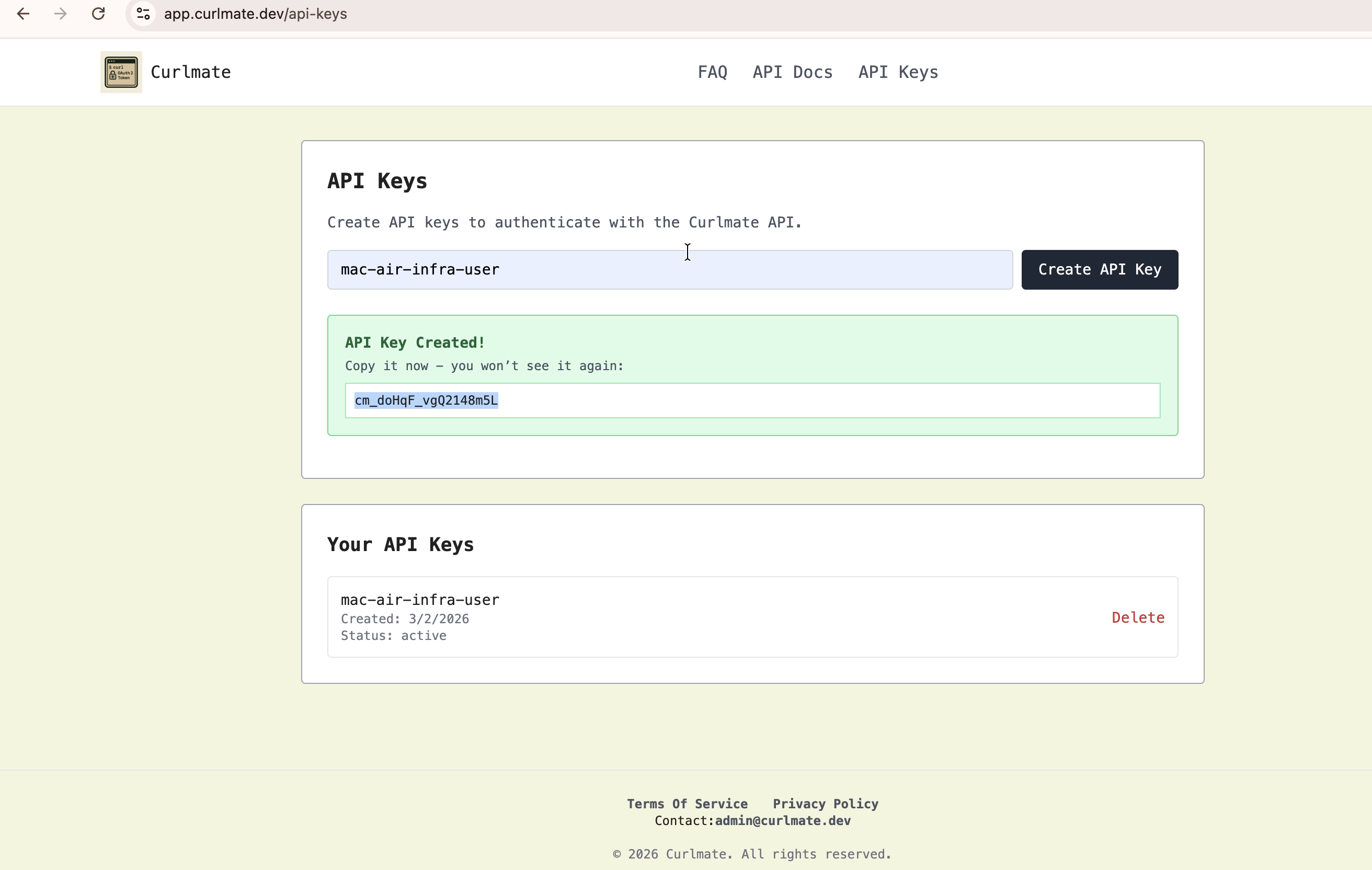This screenshot has width=1372, height=870.
Task: Open the FAQ page
Action: pyautogui.click(x=712, y=72)
